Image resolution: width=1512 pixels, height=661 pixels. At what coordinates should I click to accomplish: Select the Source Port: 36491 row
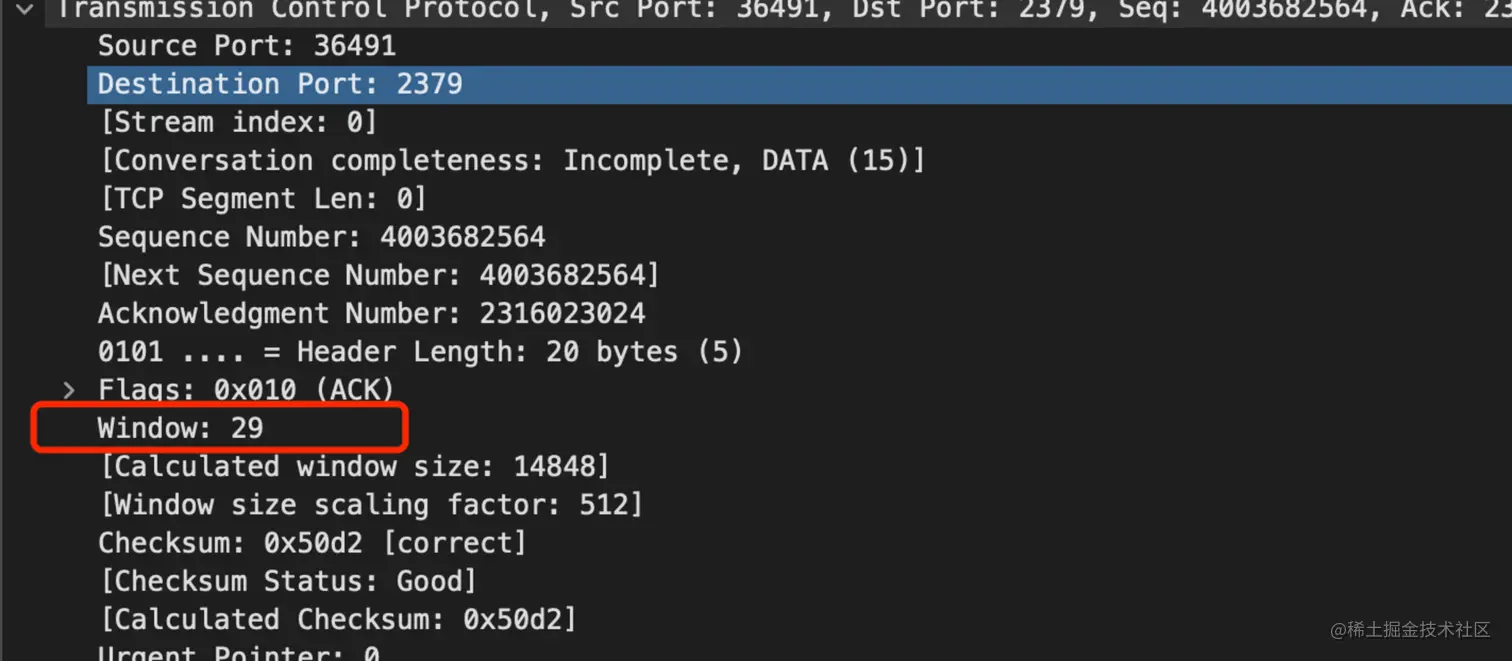[246, 46]
